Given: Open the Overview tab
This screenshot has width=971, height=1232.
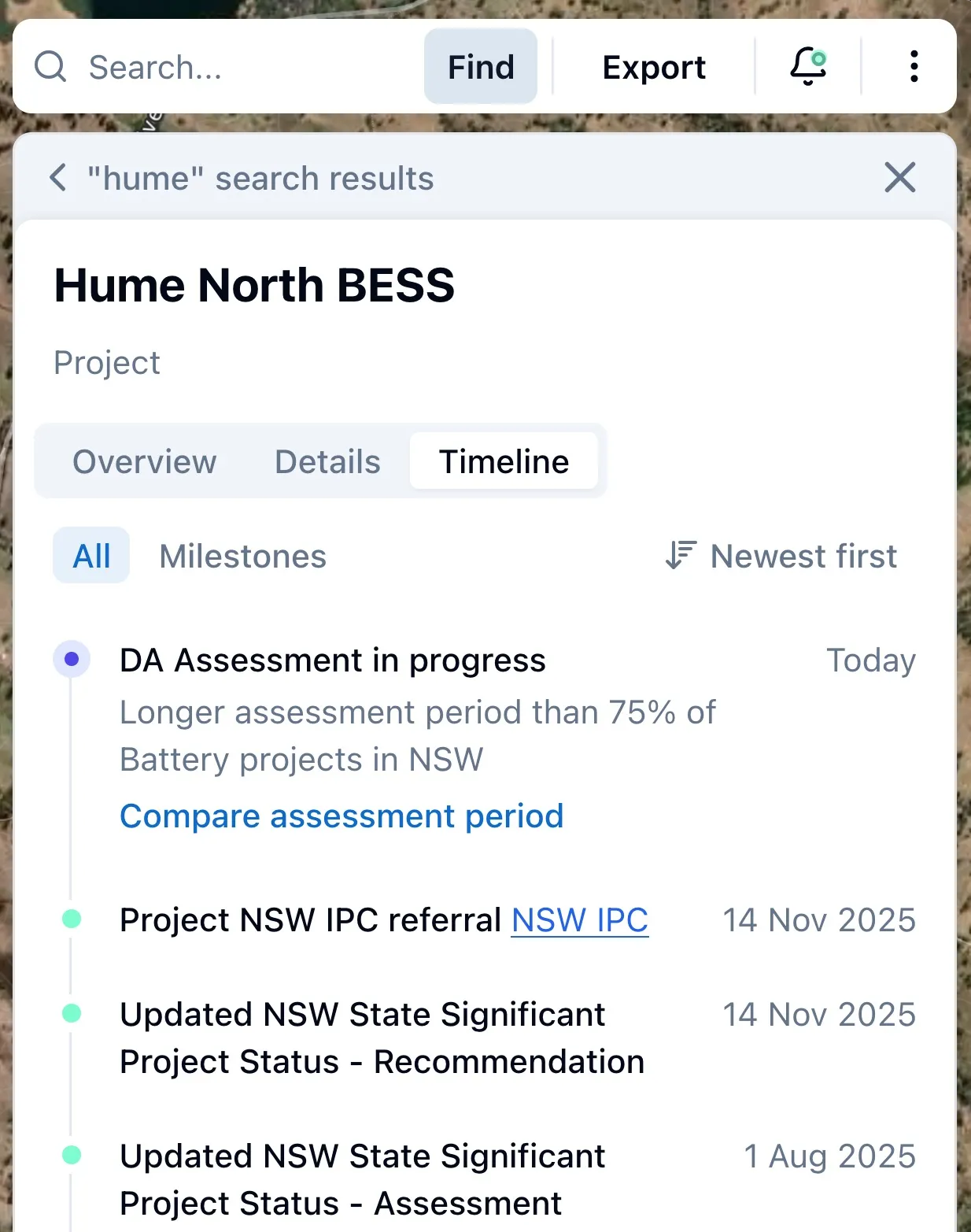Looking at the screenshot, I should coord(145,462).
